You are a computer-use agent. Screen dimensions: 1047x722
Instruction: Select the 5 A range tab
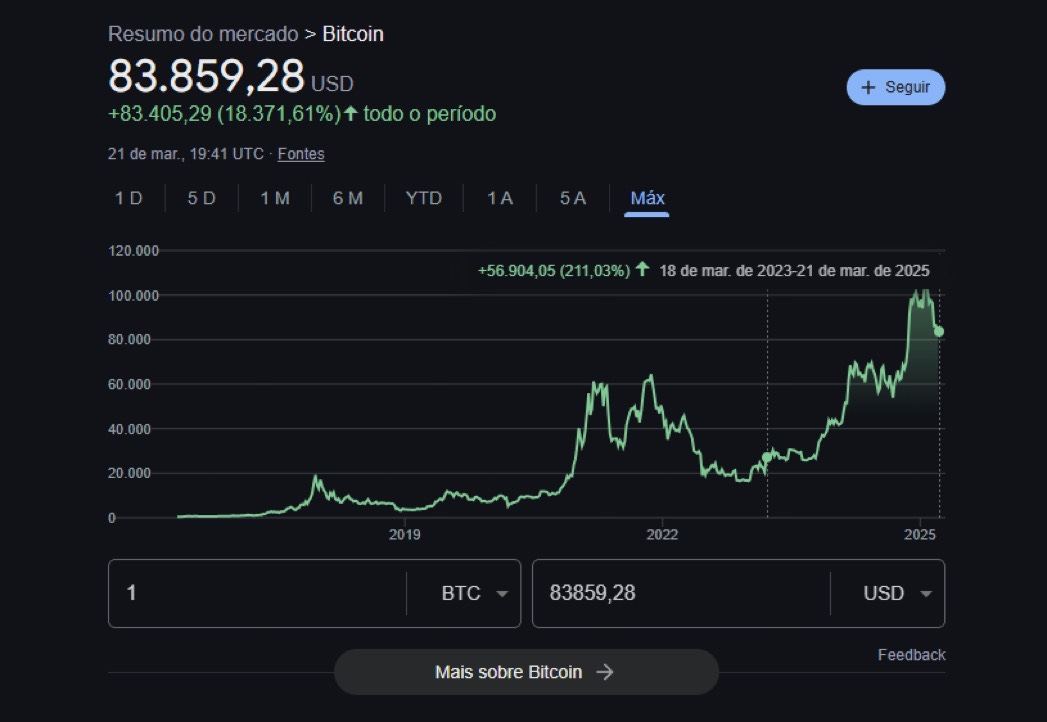coord(572,198)
